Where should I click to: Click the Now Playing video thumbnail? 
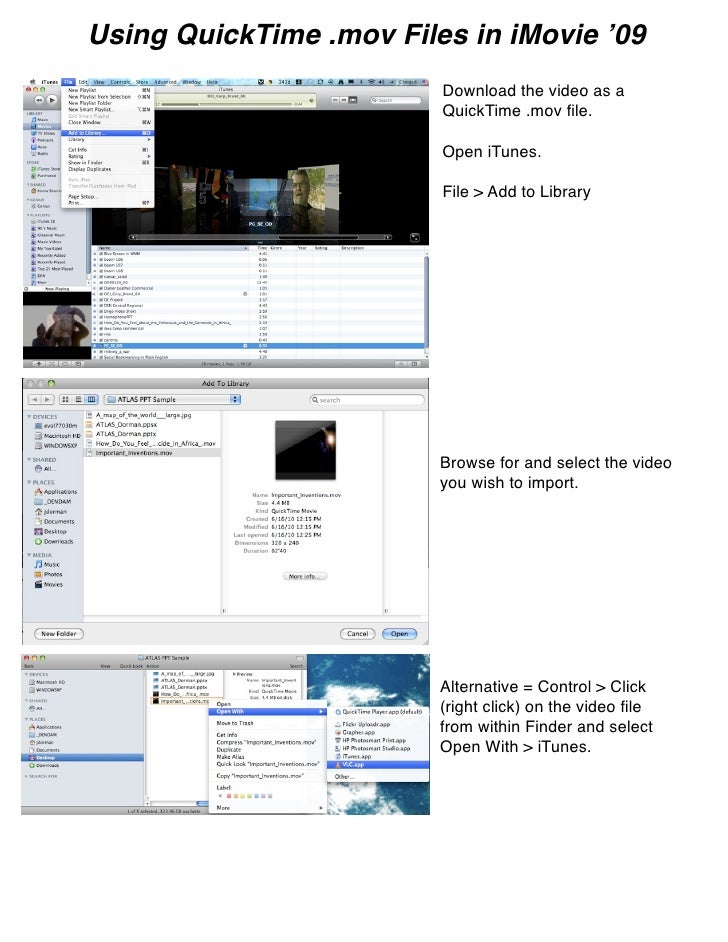click(x=57, y=326)
